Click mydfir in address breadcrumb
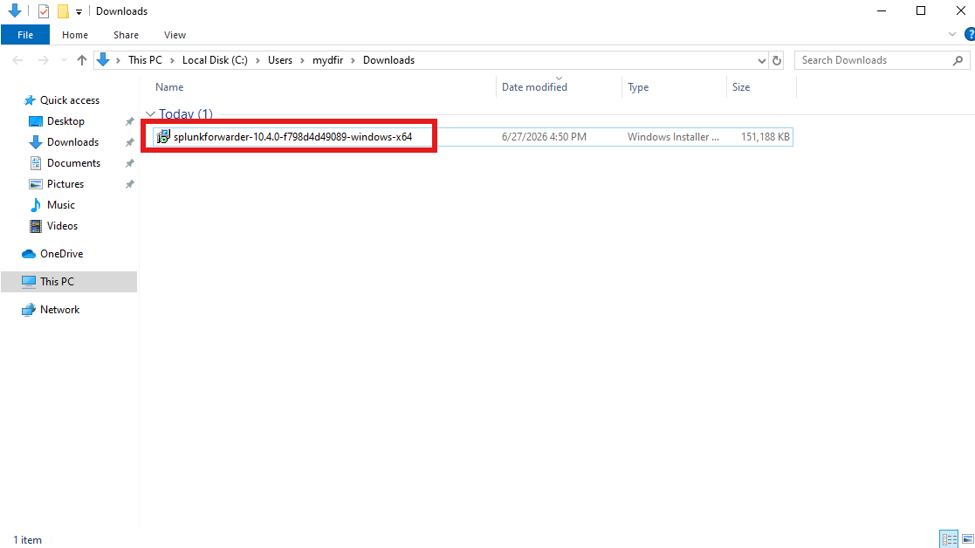The image size is (975, 548). pyautogui.click(x=328, y=60)
